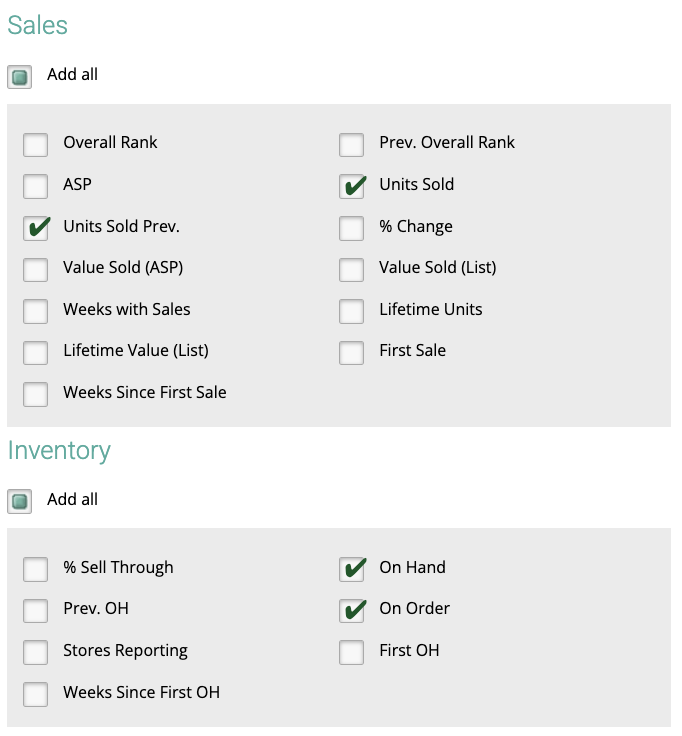The image size is (682, 736).
Task: Toggle the Sales Add all checkbox
Action: [19, 77]
